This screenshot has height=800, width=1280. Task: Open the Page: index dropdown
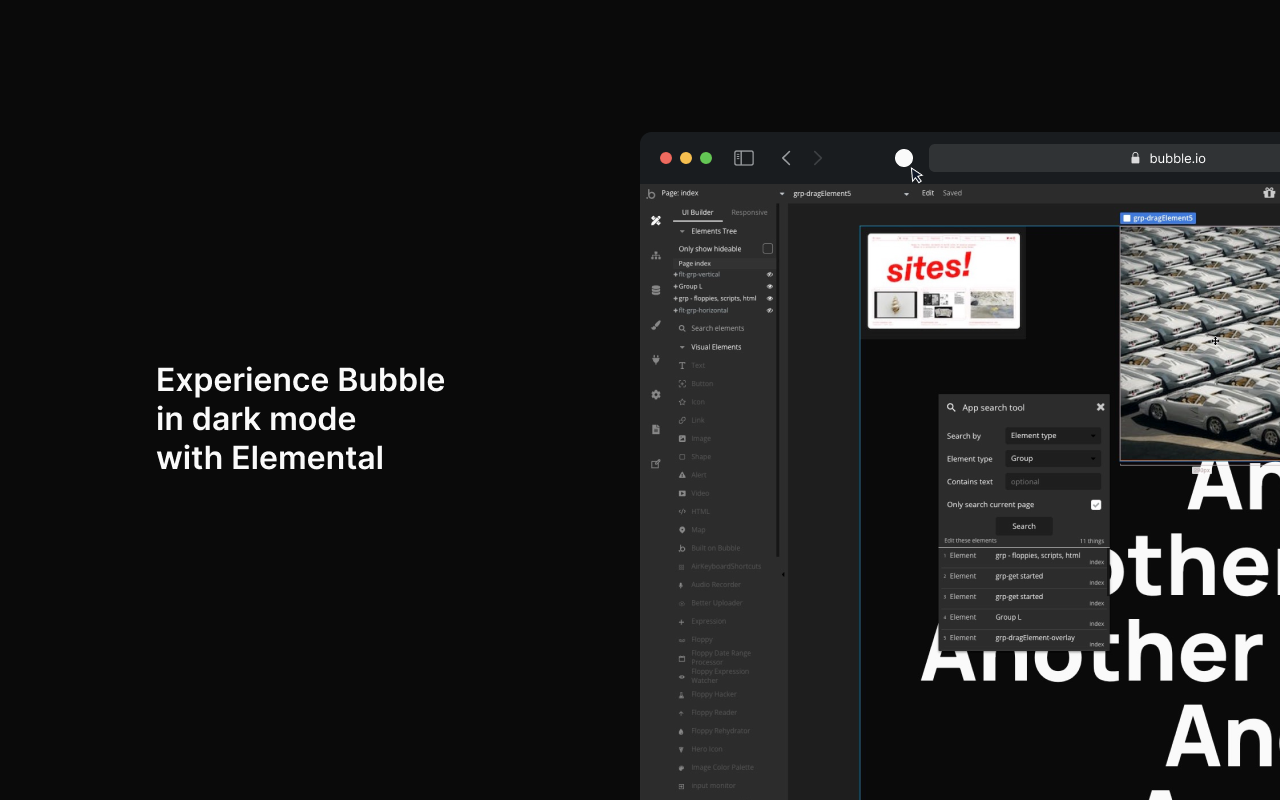pos(723,193)
